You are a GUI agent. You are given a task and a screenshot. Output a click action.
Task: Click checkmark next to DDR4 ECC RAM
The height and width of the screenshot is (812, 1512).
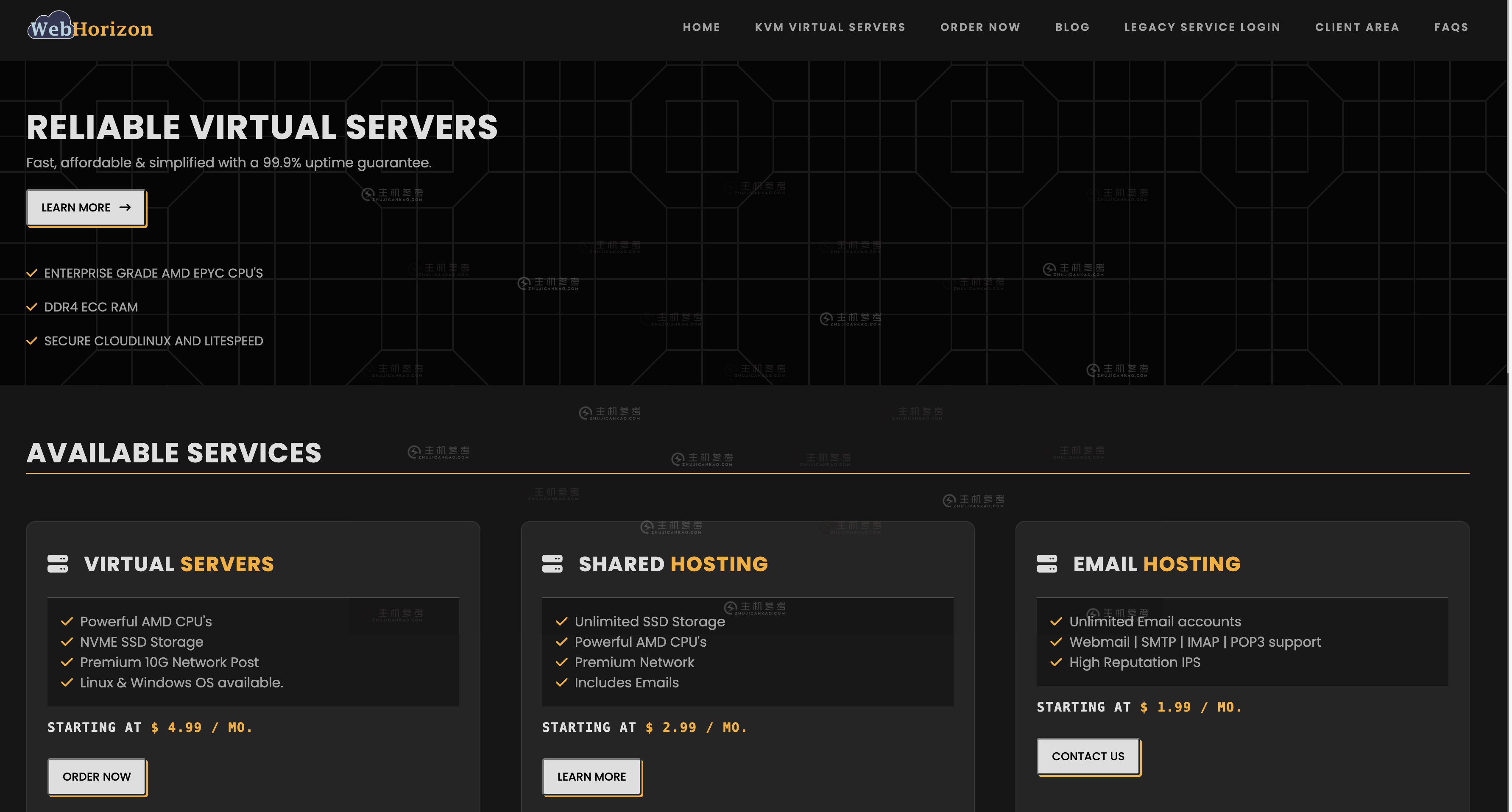(x=32, y=307)
